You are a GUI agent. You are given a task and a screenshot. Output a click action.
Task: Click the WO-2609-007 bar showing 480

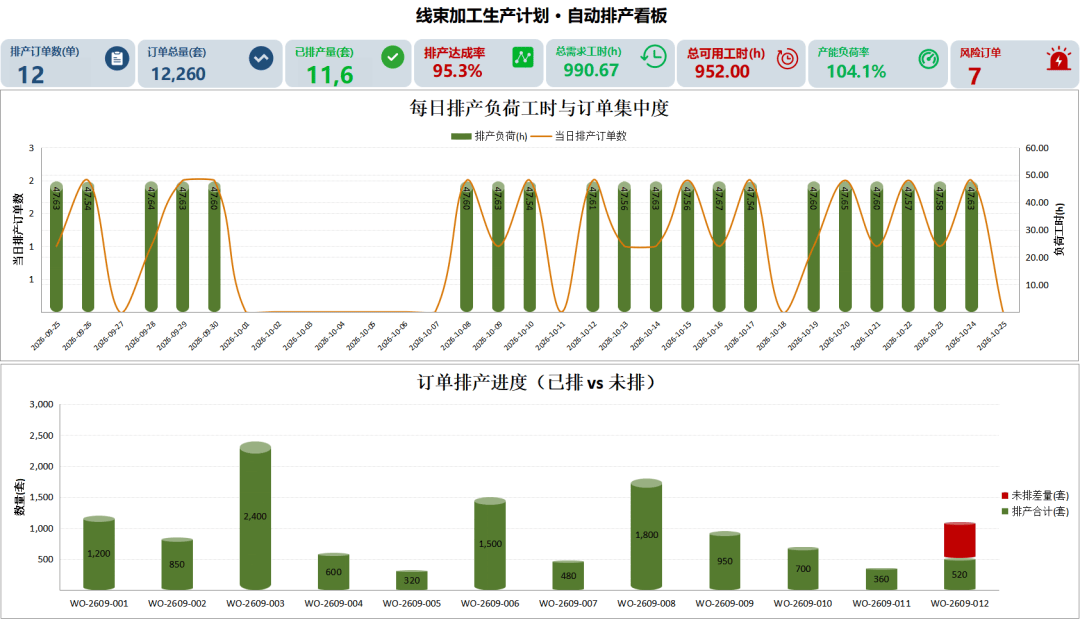[x=568, y=576]
